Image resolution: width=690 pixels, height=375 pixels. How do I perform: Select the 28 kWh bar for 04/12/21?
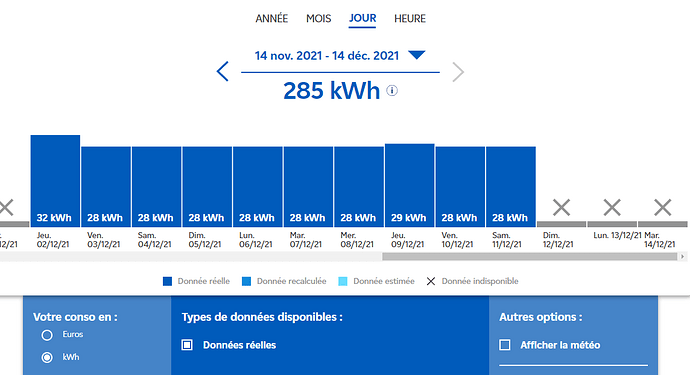click(156, 187)
